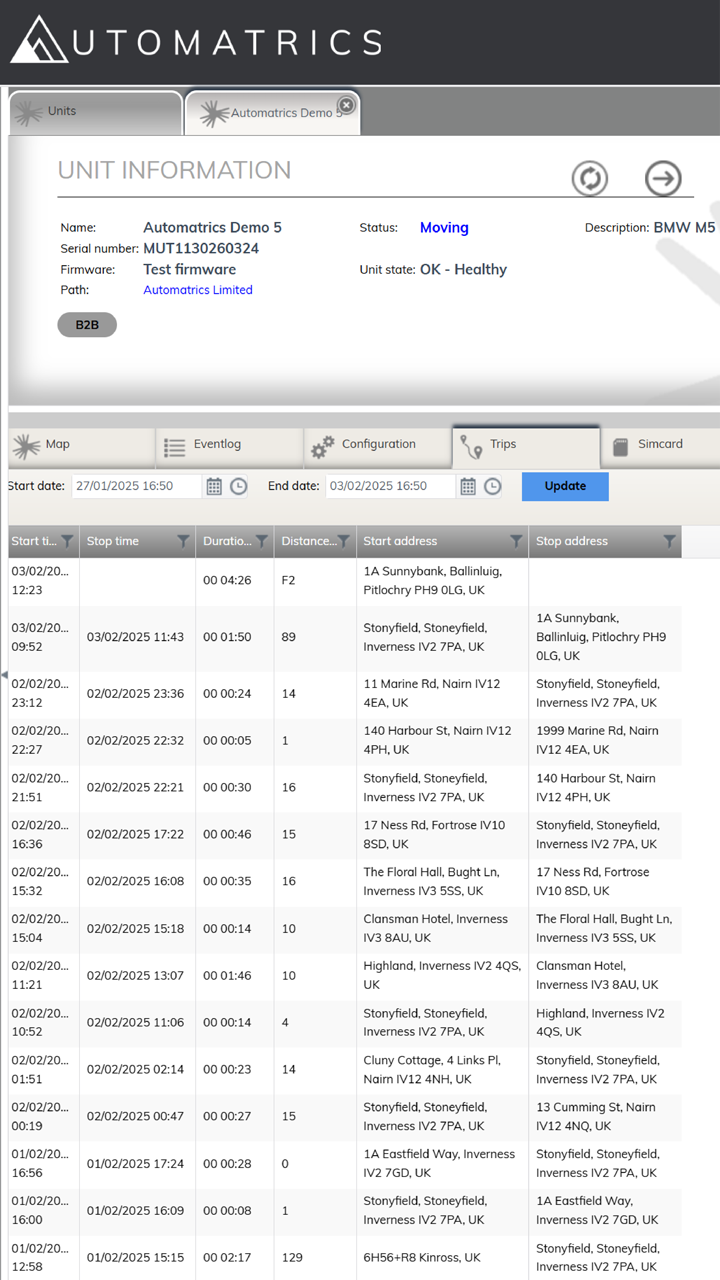720x1280 pixels.
Task: Follow the Automatrics Limited path link
Action: pyautogui.click(x=198, y=290)
